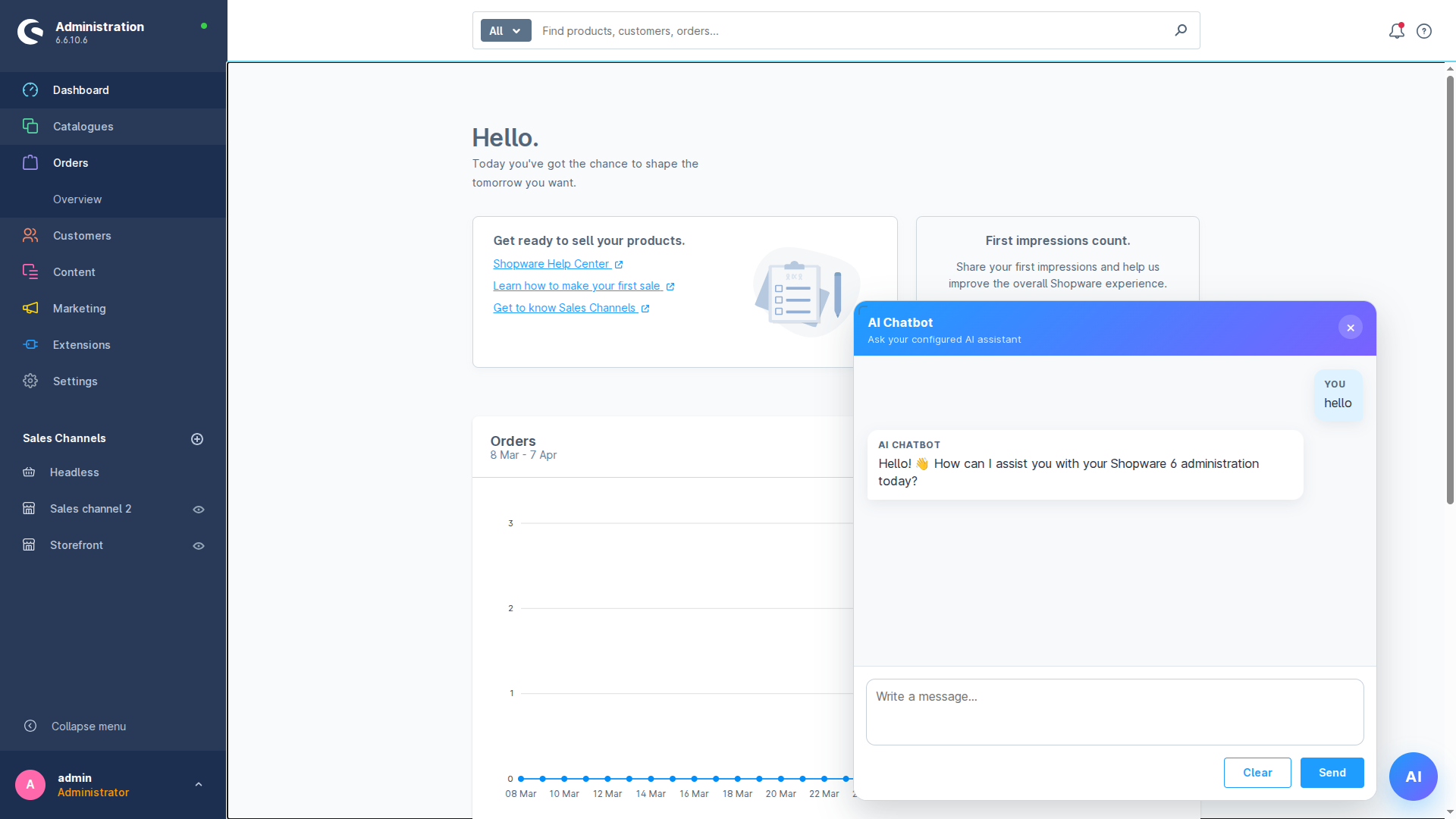
Task: Open Learn how to make your first sale
Action: 577,286
